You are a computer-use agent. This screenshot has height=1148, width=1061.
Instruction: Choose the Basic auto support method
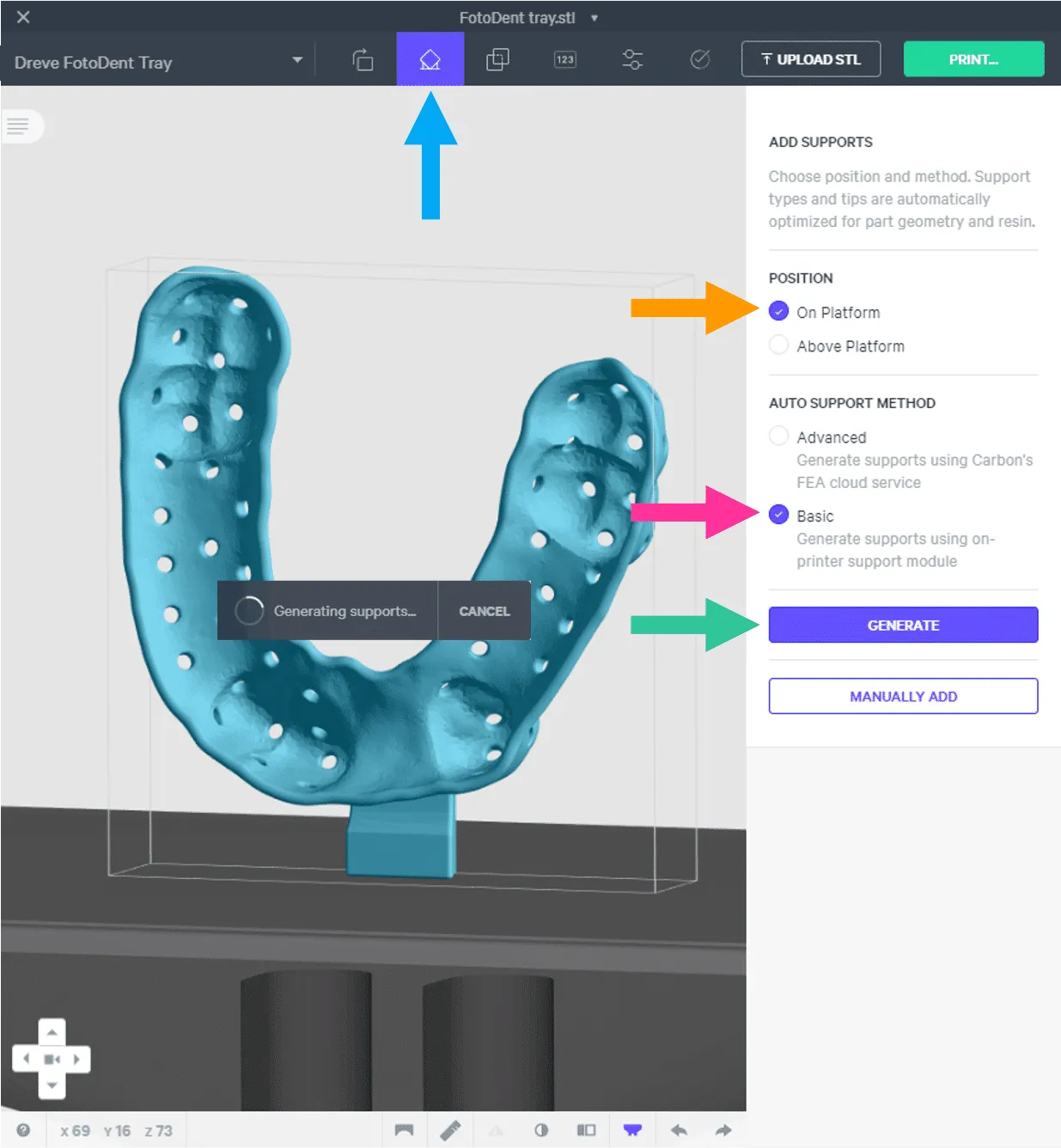[x=778, y=515]
